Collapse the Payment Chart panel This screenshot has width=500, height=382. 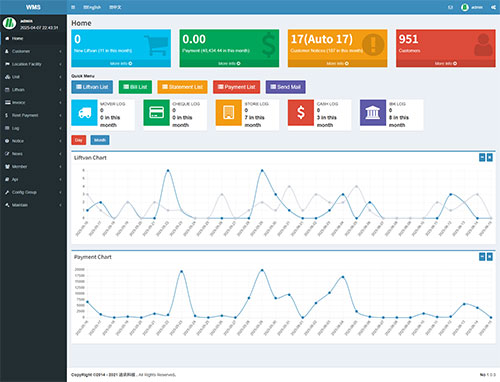tap(482, 257)
